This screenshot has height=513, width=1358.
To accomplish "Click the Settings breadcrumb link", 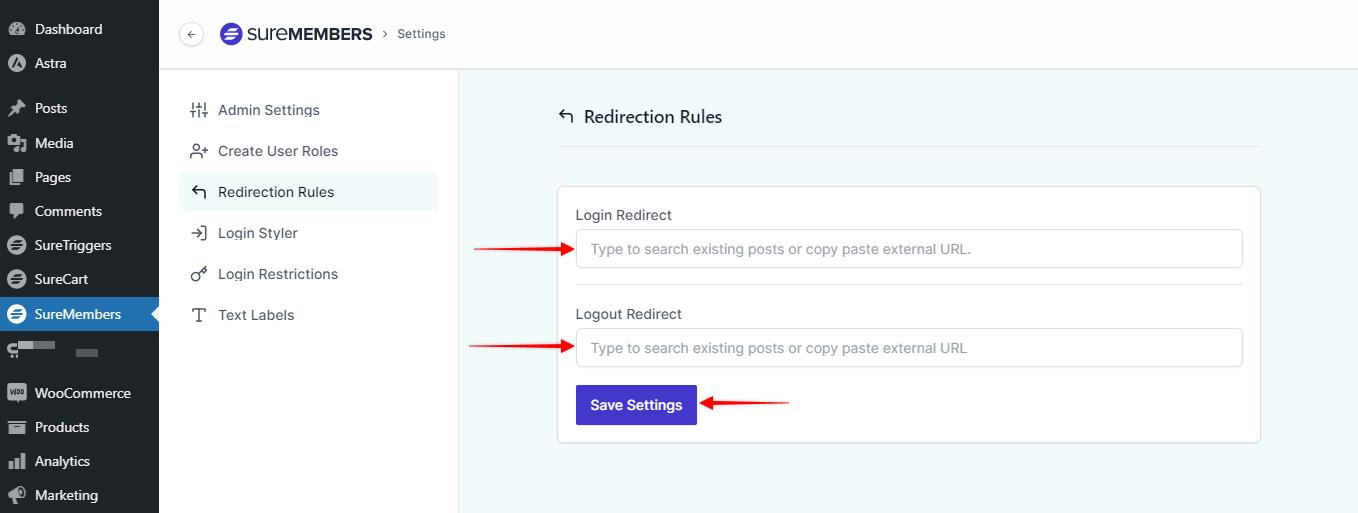I will (x=421, y=34).
